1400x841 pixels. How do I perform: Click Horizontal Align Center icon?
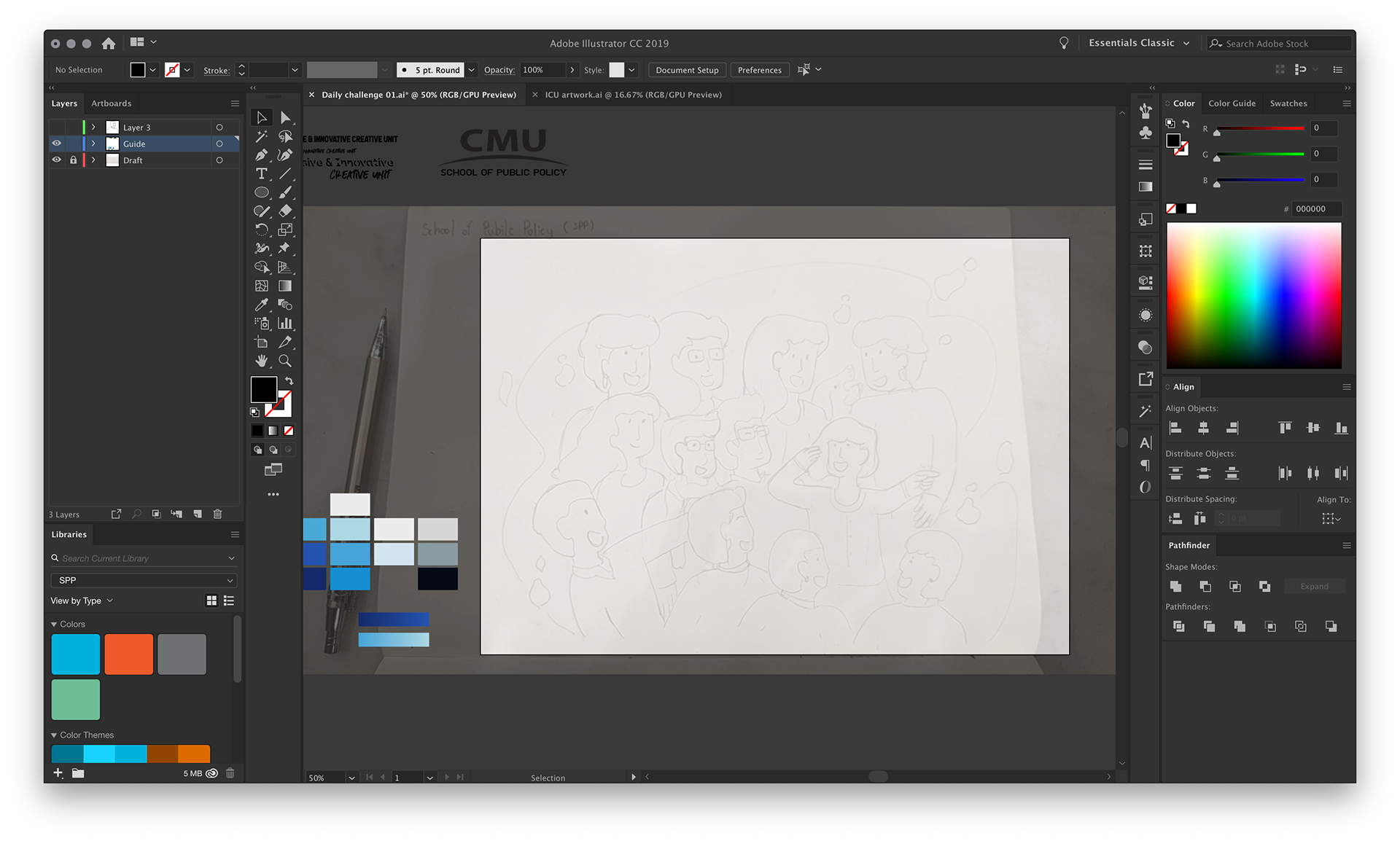(1203, 428)
